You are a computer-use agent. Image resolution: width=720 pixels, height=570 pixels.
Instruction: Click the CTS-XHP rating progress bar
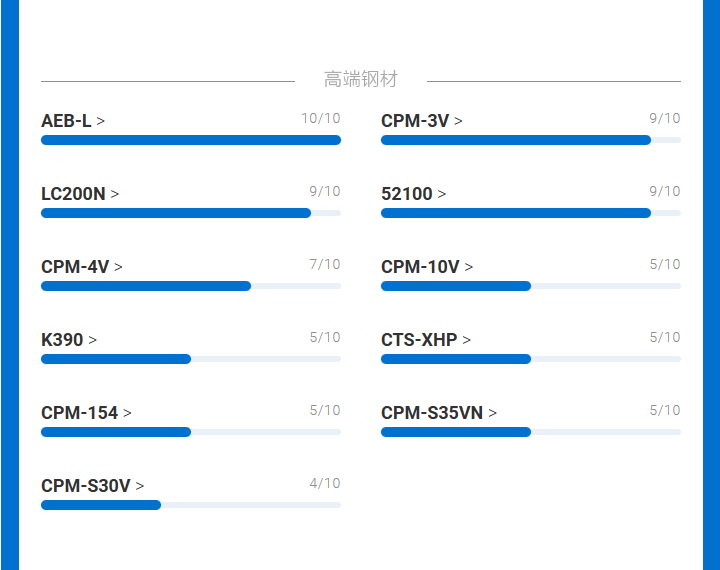point(531,359)
